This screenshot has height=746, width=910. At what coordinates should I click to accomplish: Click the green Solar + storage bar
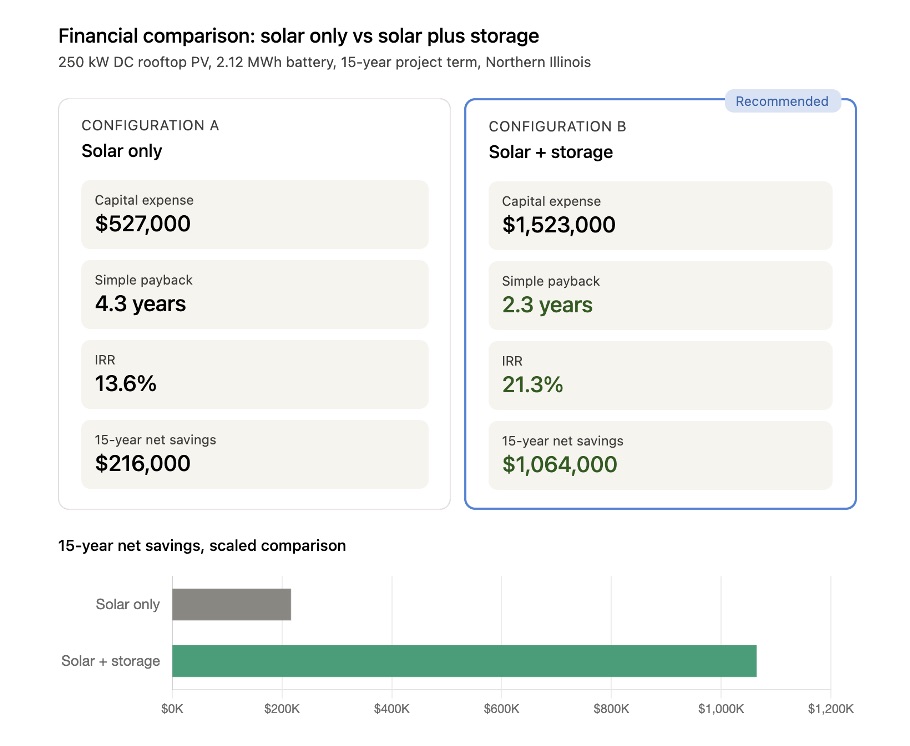(464, 661)
